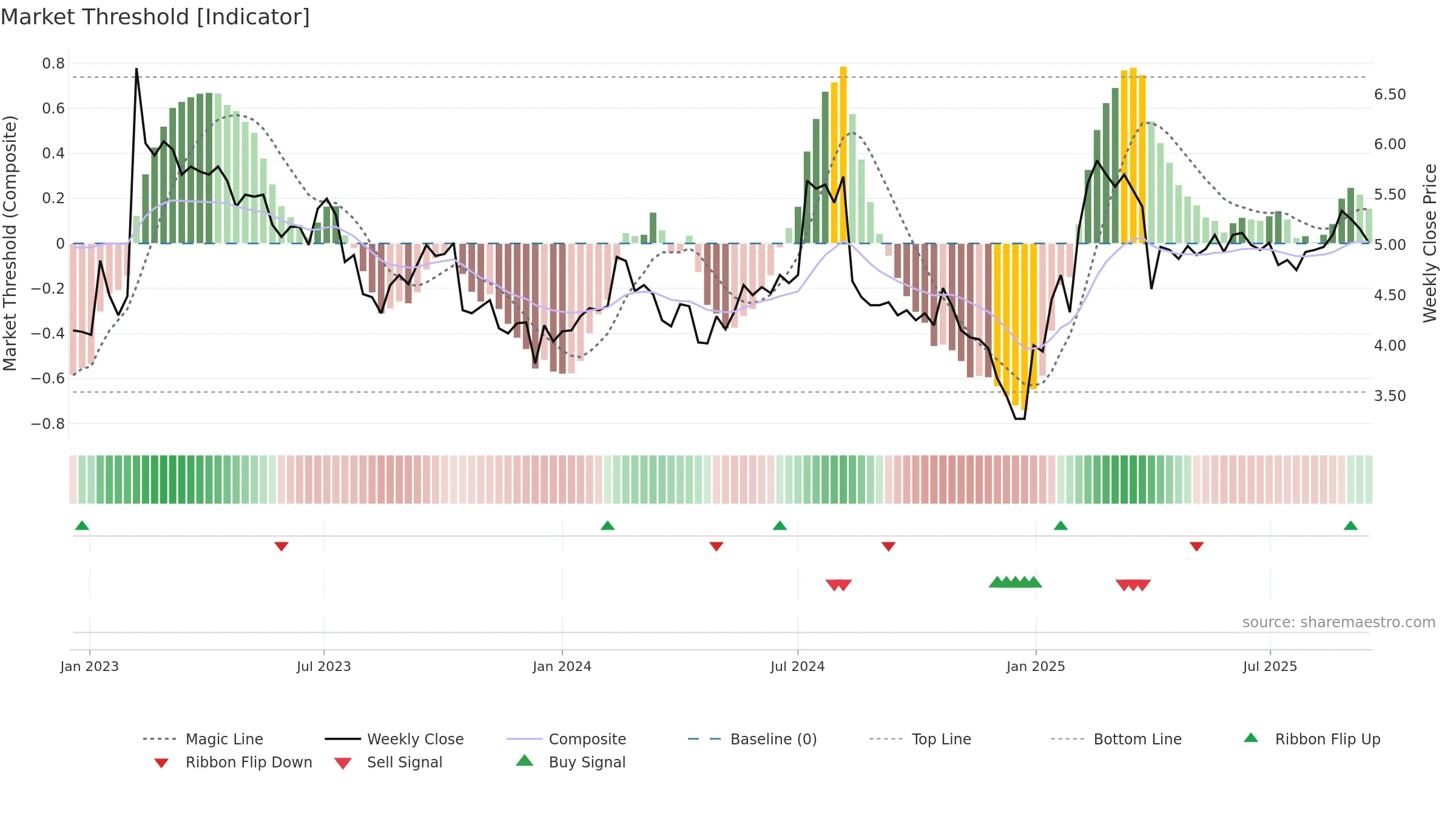Image resolution: width=1456 pixels, height=819 pixels.
Task: Click the green Ribbon Flip Up legend triangle
Action: tap(1251, 738)
